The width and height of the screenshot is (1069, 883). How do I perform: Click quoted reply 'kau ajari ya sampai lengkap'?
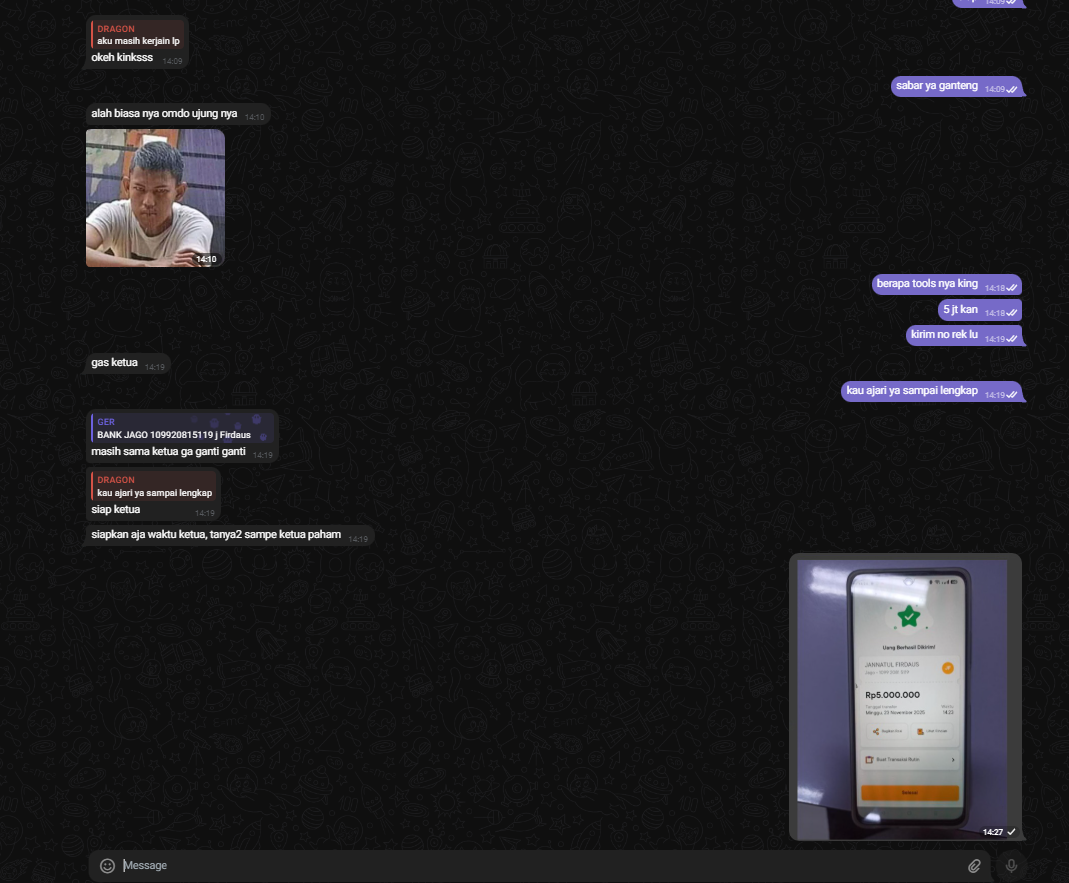point(155,487)
